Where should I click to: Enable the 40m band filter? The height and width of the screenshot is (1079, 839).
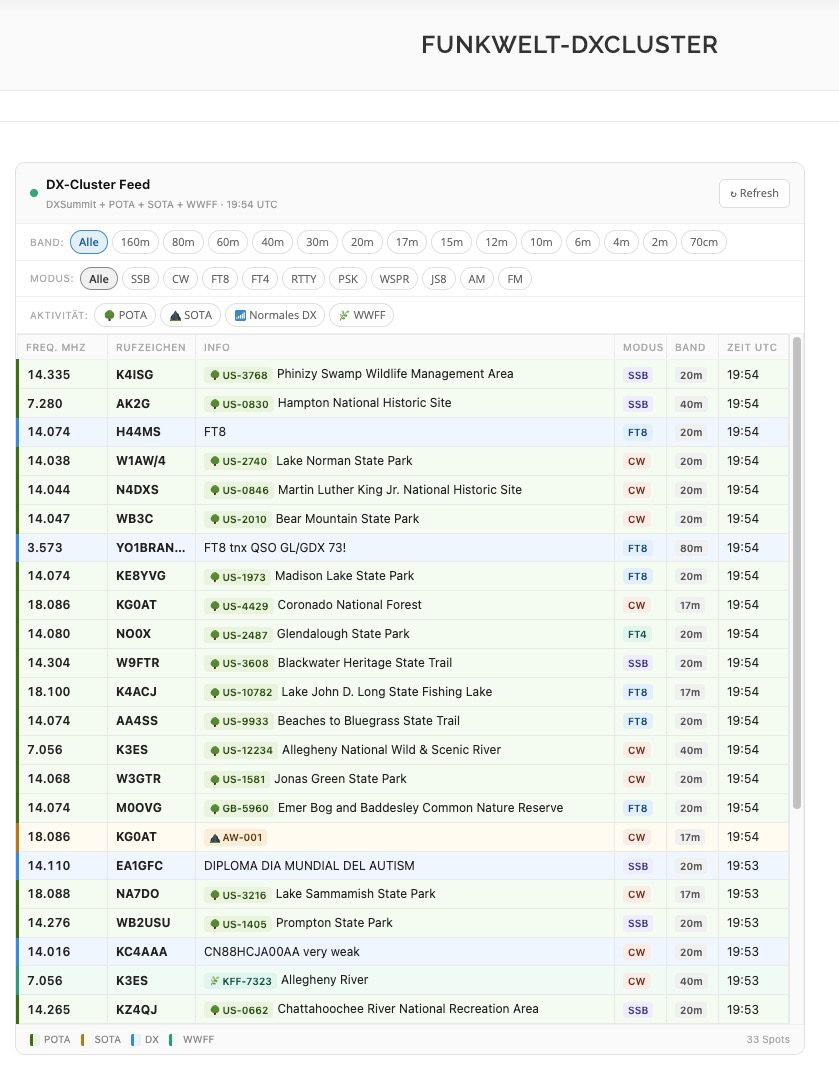pyautogui.click(x=273, y=242)
